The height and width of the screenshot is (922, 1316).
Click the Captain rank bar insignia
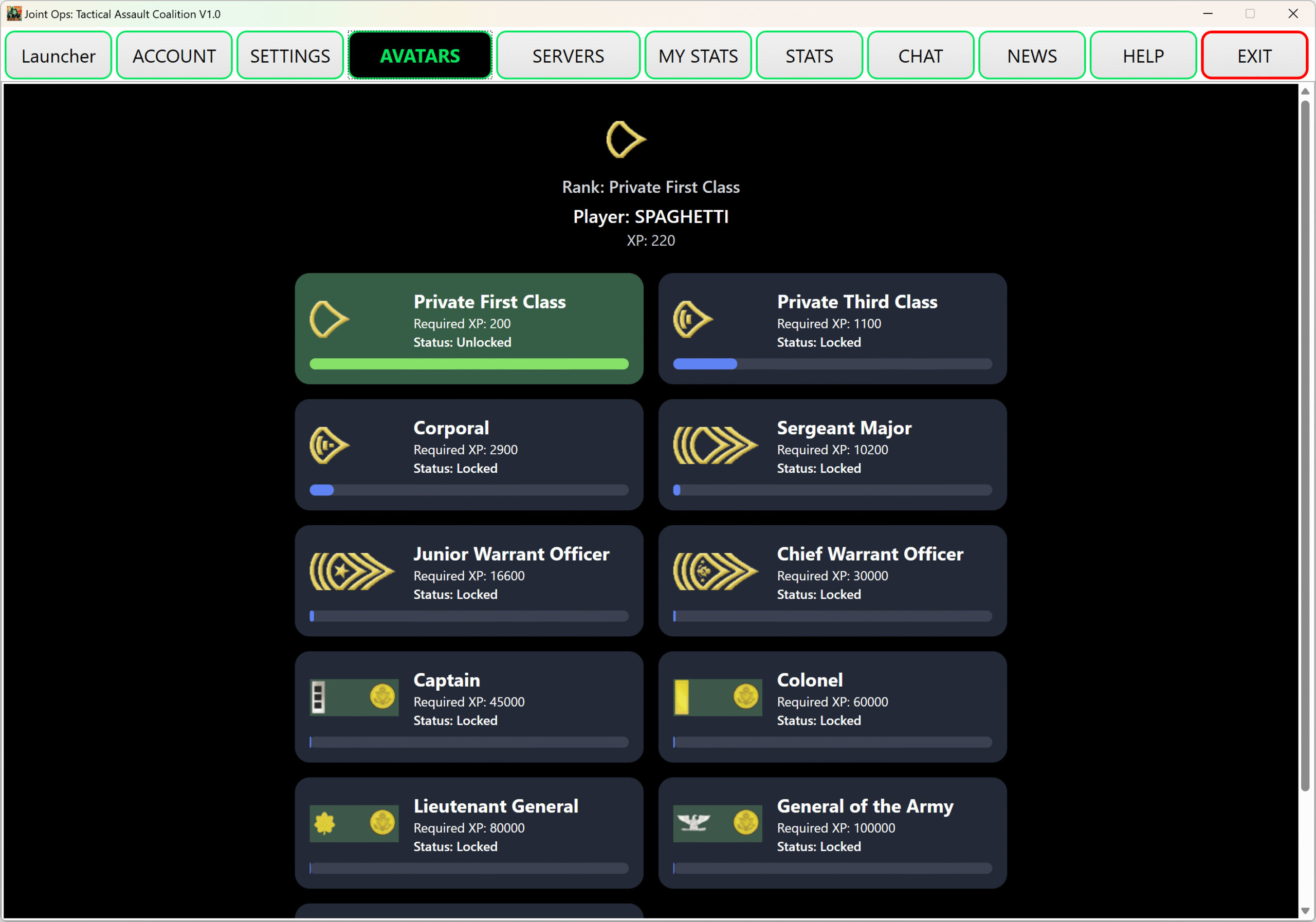[x=354, y=697]
